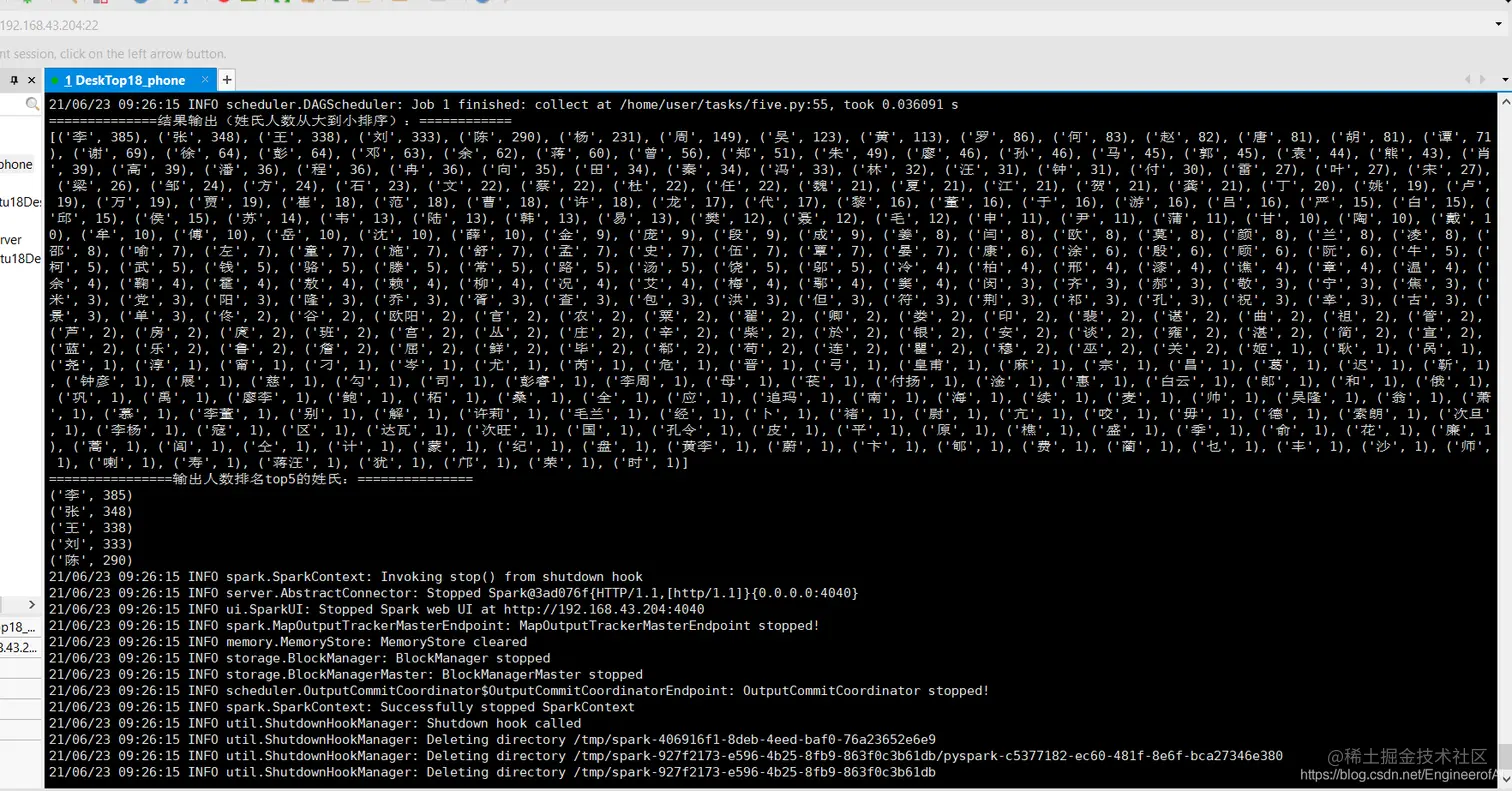Click 'Successfully stopped SparkContext' log line

(x=341, y=707)
